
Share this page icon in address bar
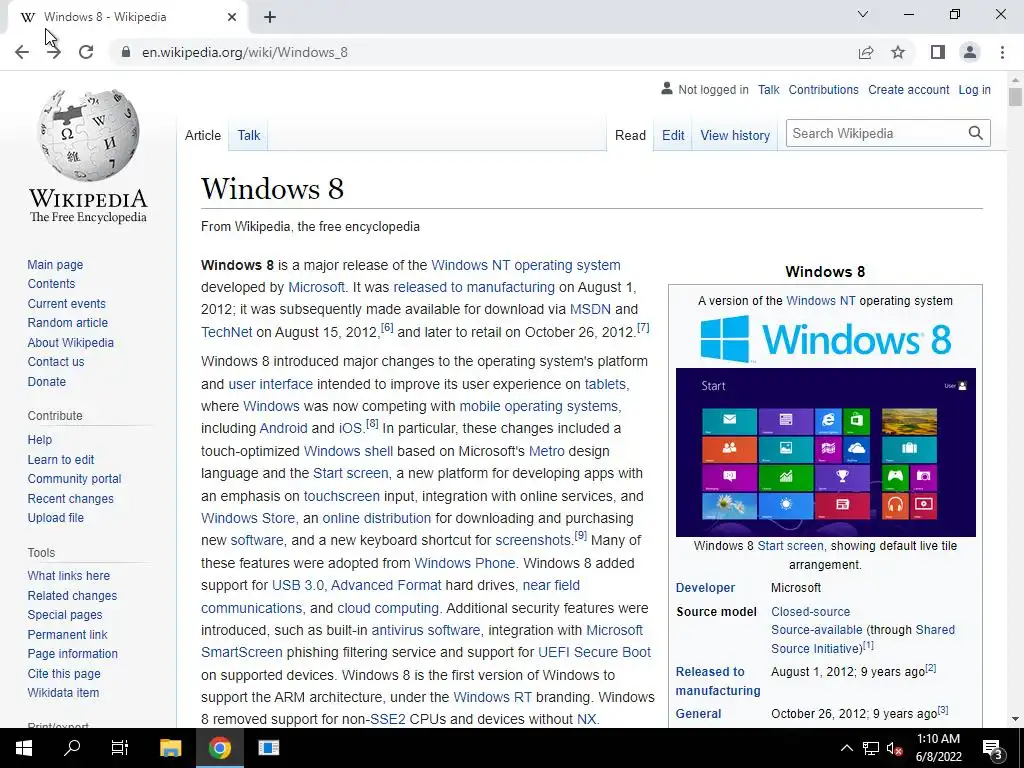[866, 52]
